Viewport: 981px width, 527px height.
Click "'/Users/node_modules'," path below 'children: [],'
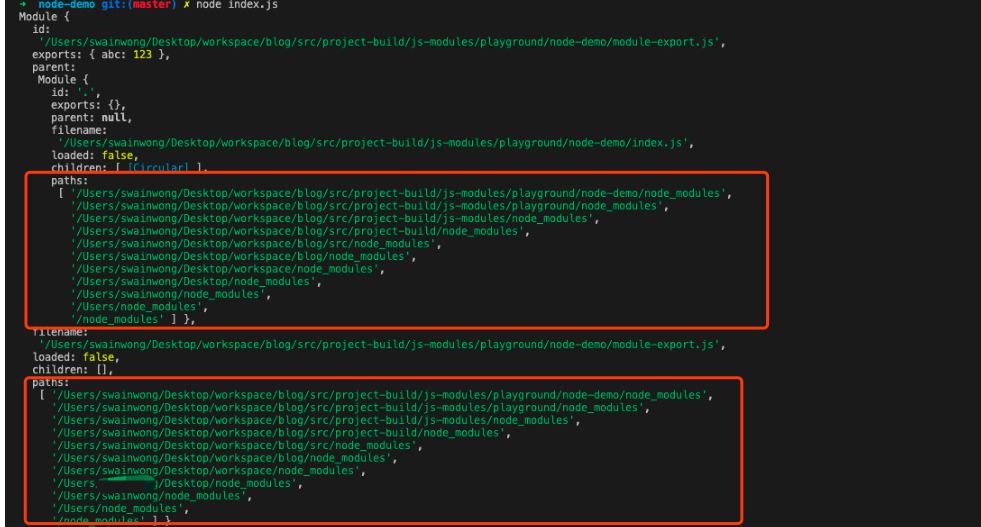(x=121, y=508)
